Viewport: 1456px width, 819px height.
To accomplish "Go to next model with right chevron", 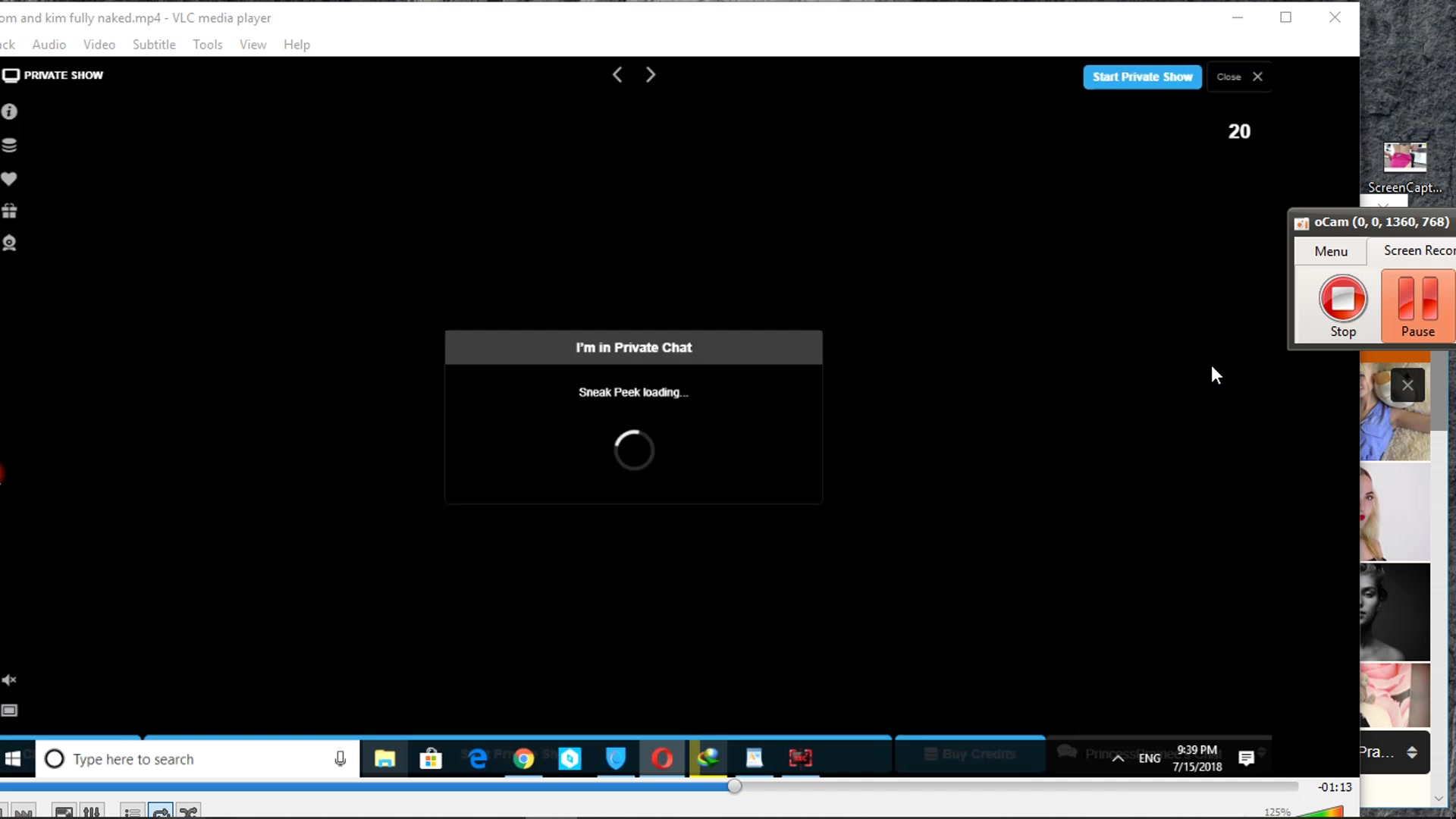I will coord(651,75).
